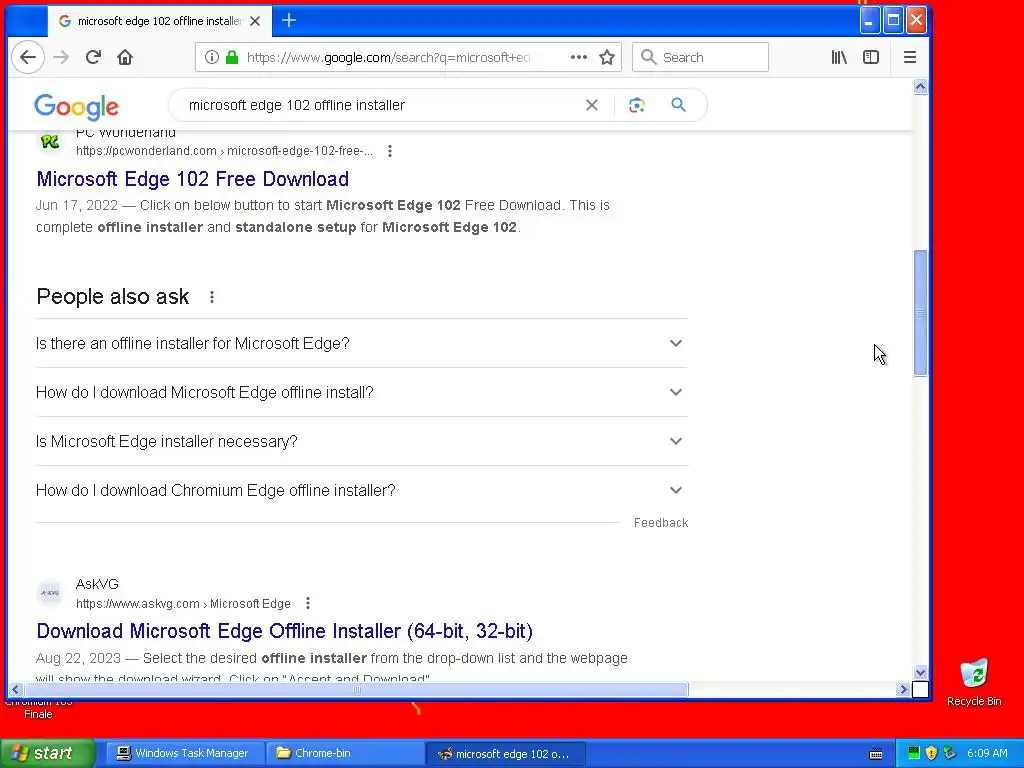
Task: Select the microsoft edge 102 offline installer tab
Action: click(x=159, y=21)
